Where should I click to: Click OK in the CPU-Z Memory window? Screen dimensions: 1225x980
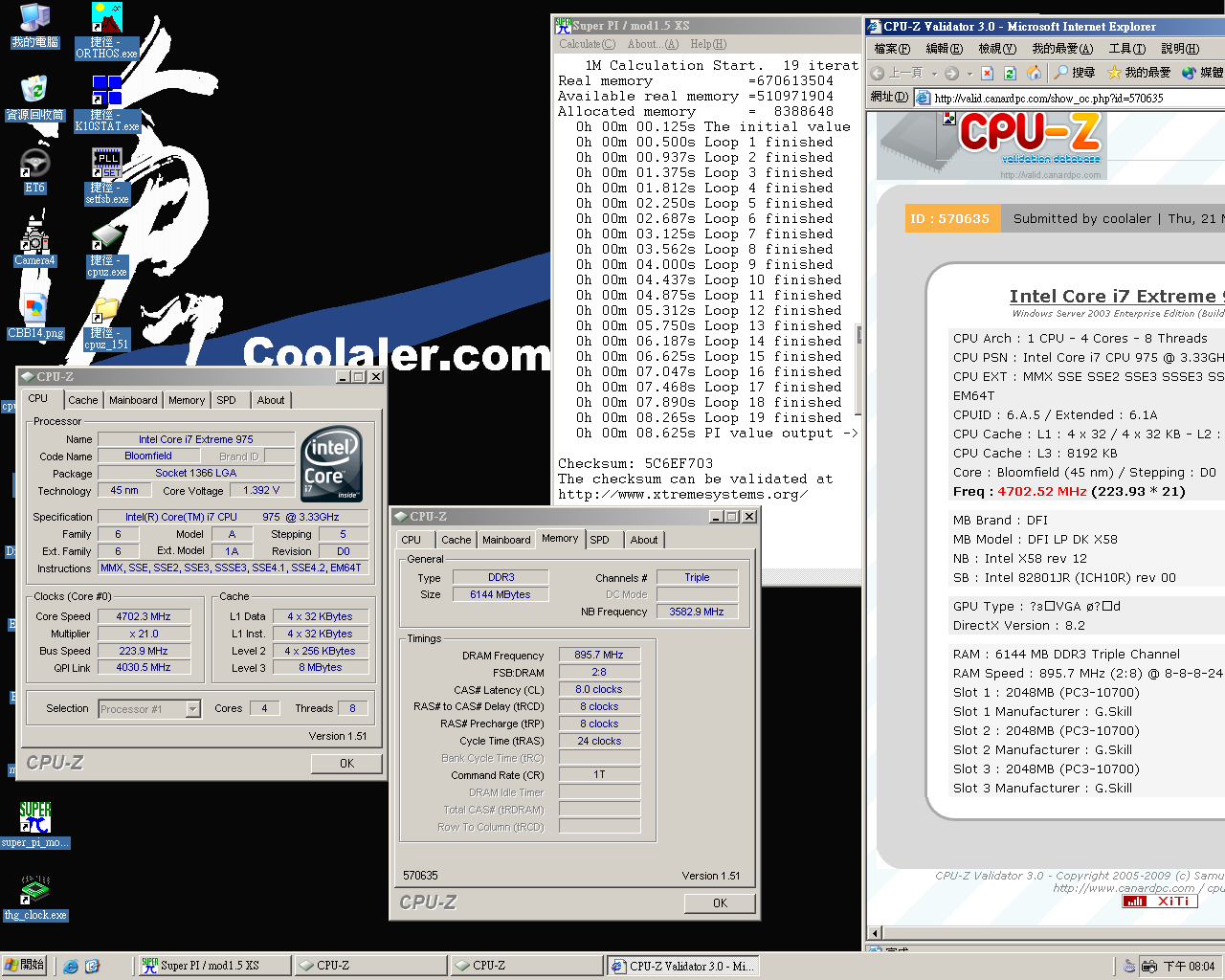(x=720, y=903)
